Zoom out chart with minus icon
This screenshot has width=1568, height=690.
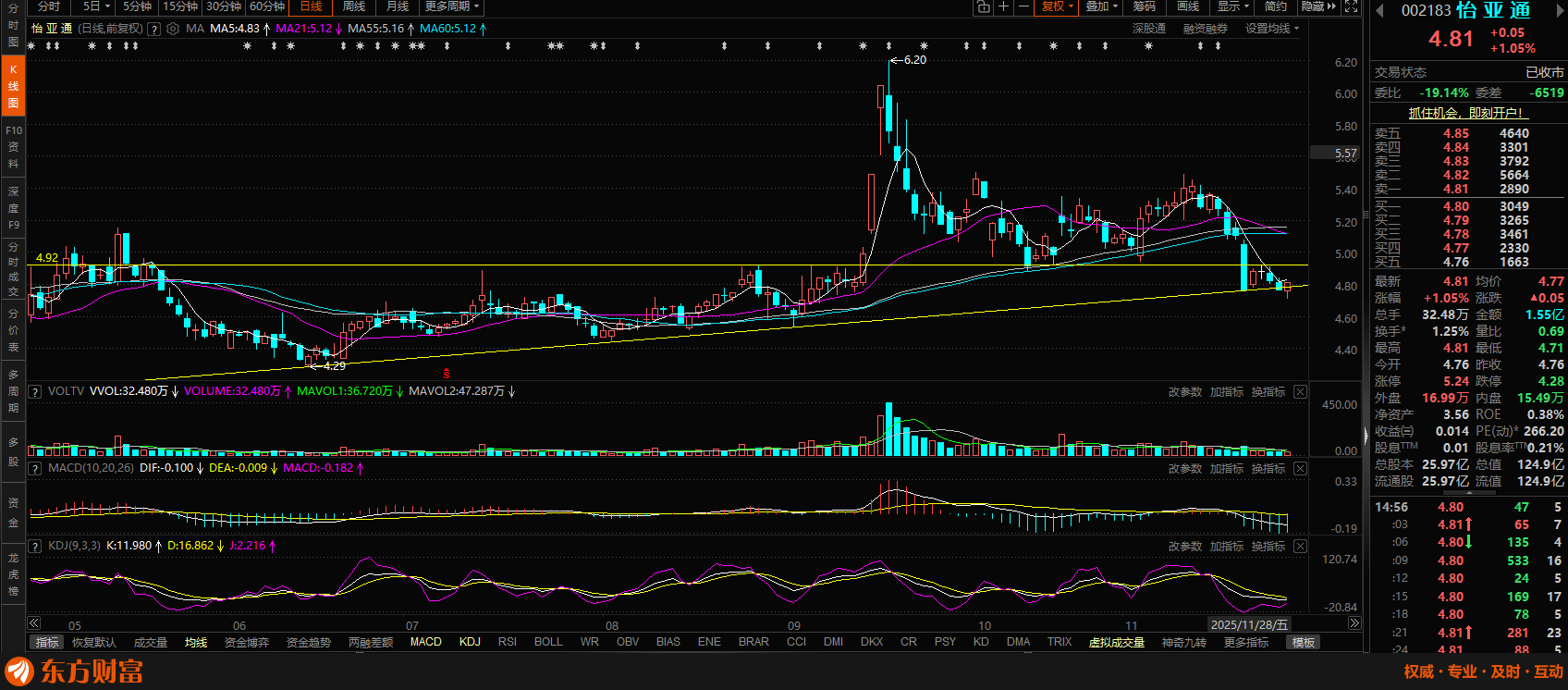(1023, 6)
